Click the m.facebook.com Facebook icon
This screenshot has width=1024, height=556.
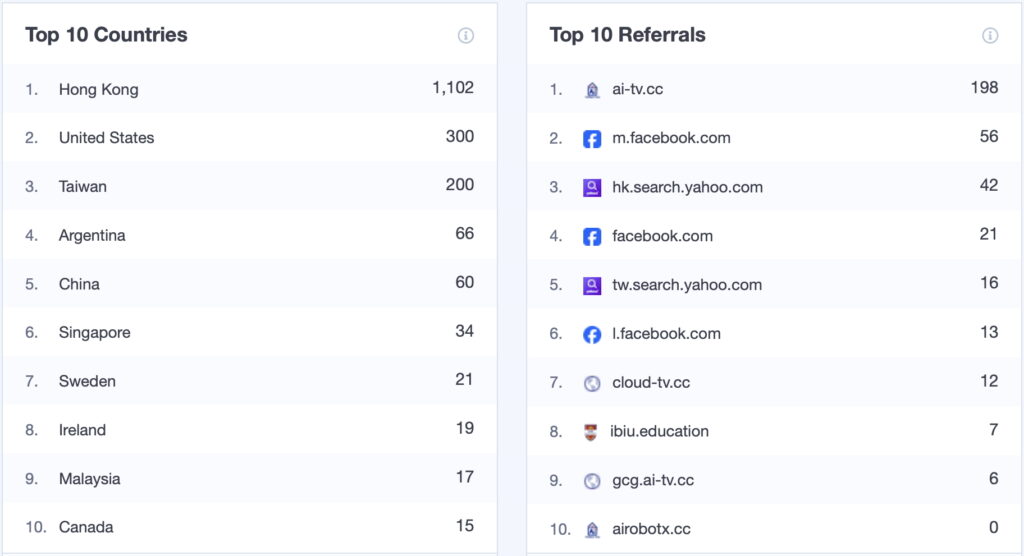click(x=592, y=138)
